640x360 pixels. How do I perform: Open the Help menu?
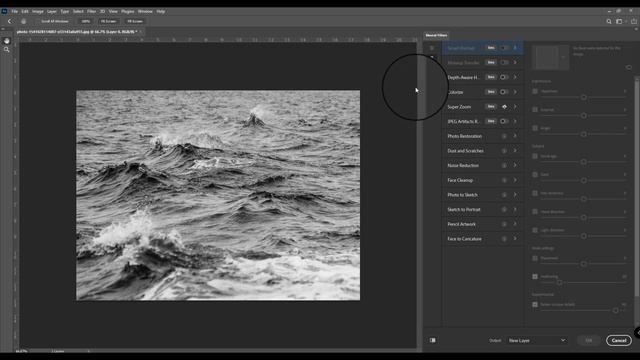[x=161, y=11]
